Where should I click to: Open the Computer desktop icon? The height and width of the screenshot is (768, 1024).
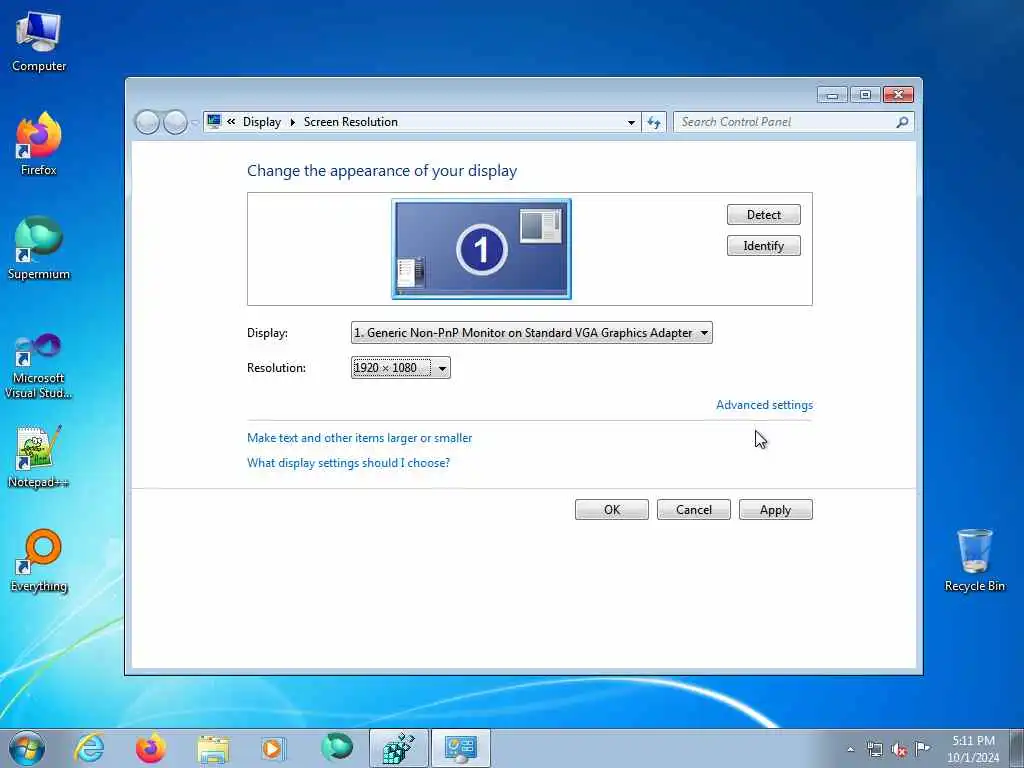click(39, 42)
